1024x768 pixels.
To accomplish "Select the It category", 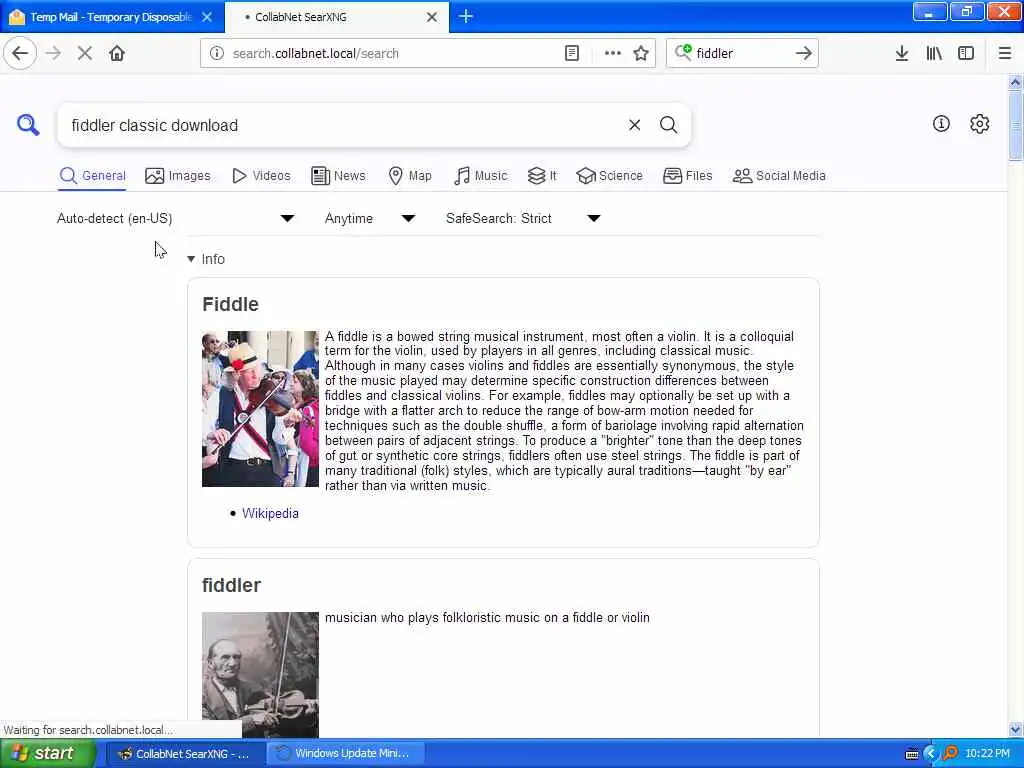I will click(542, 176).
